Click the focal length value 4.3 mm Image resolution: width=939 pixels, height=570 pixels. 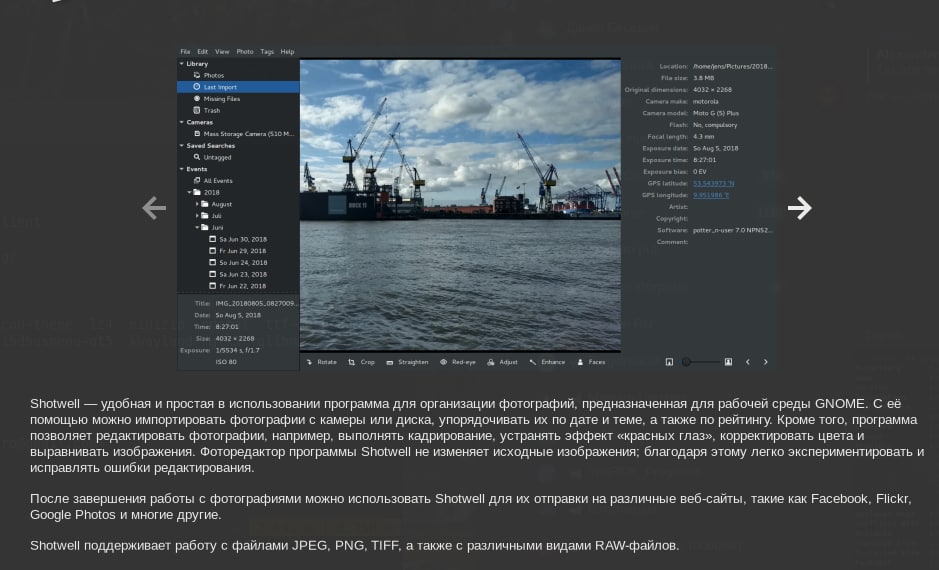coord(705,137)
